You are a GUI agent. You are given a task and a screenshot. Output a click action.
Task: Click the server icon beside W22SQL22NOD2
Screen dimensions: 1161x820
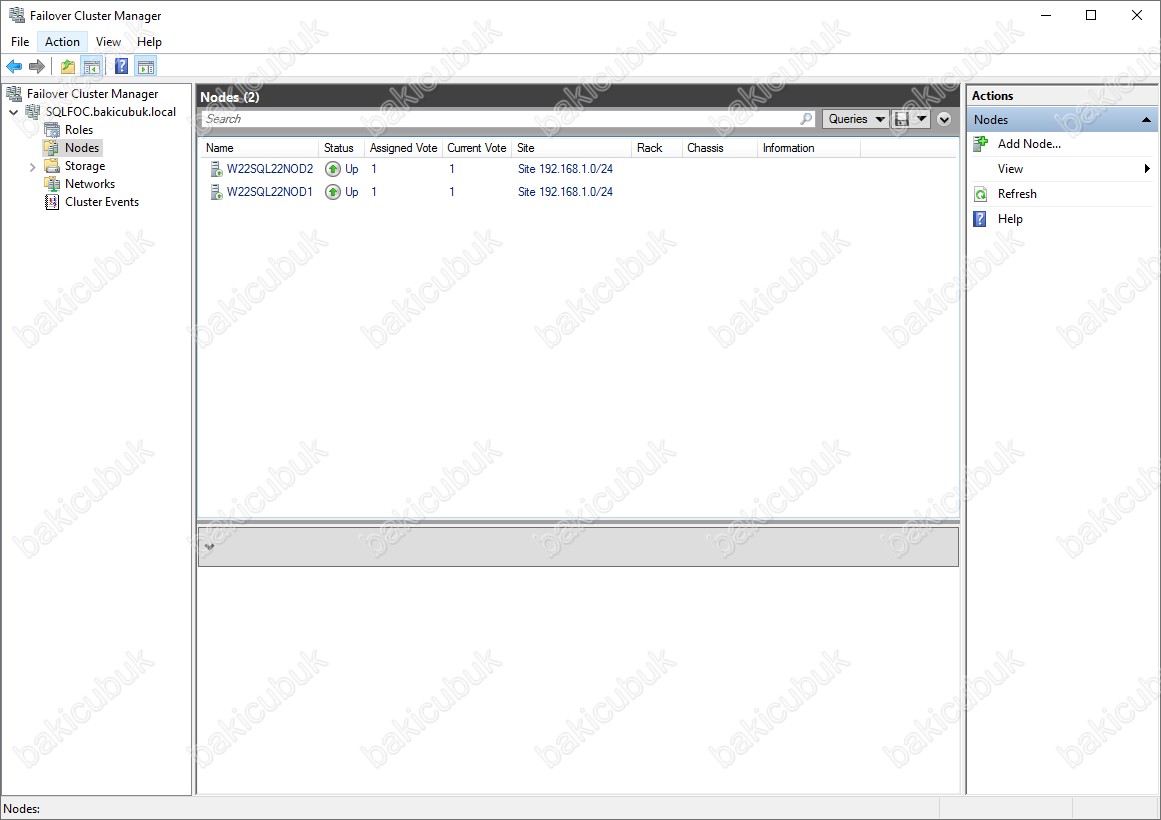(216, 170)
